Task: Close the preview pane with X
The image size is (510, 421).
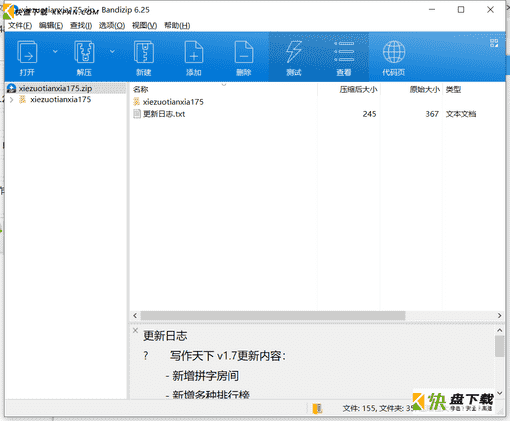Action: (135, 330)
